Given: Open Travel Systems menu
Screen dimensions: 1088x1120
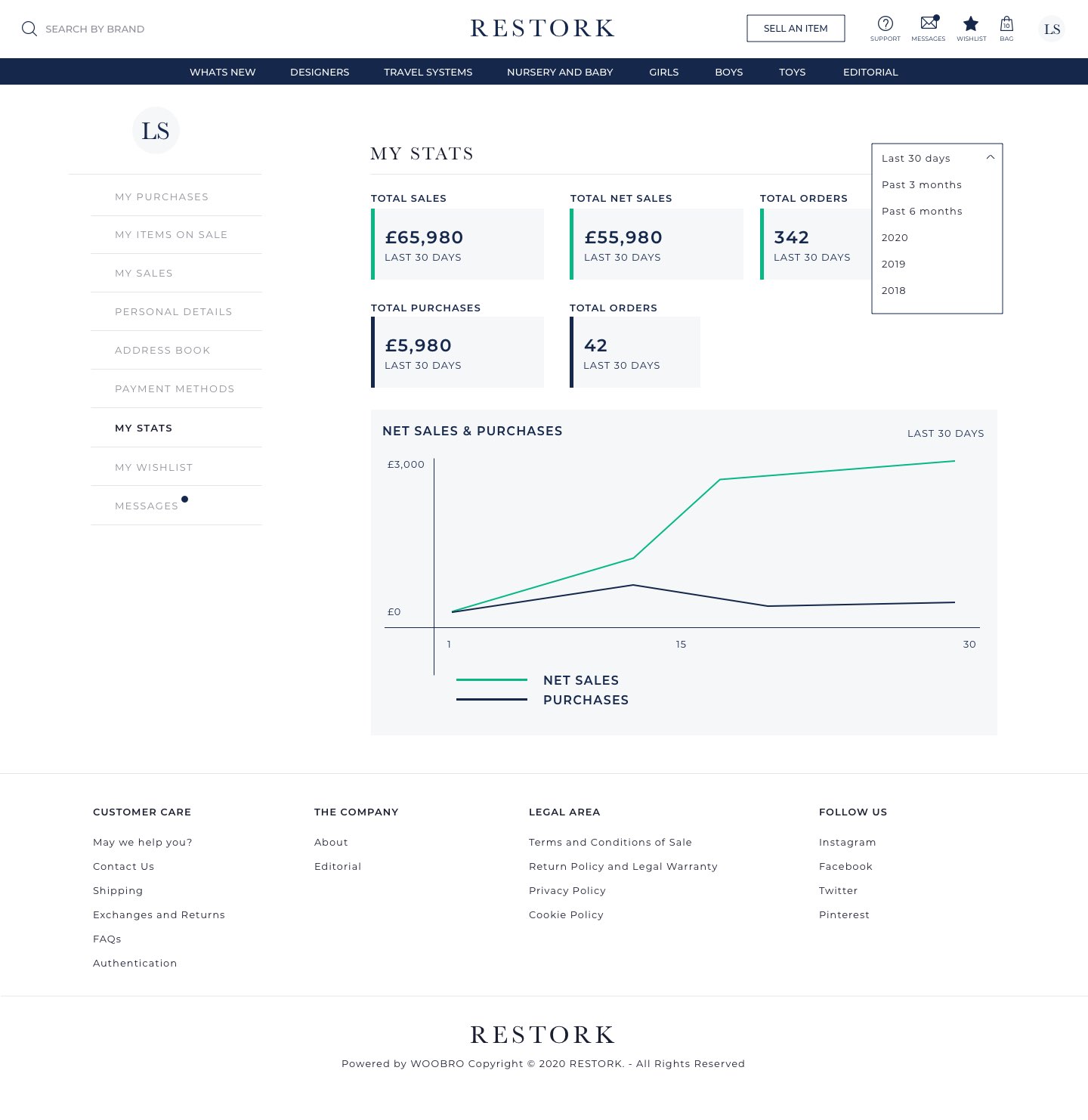Looking at the screenshot, I should [428, 72].
